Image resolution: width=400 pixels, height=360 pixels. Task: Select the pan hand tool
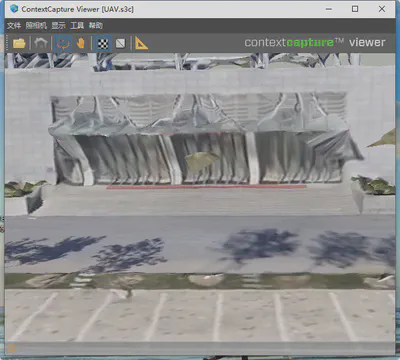[x=81, y=43]
